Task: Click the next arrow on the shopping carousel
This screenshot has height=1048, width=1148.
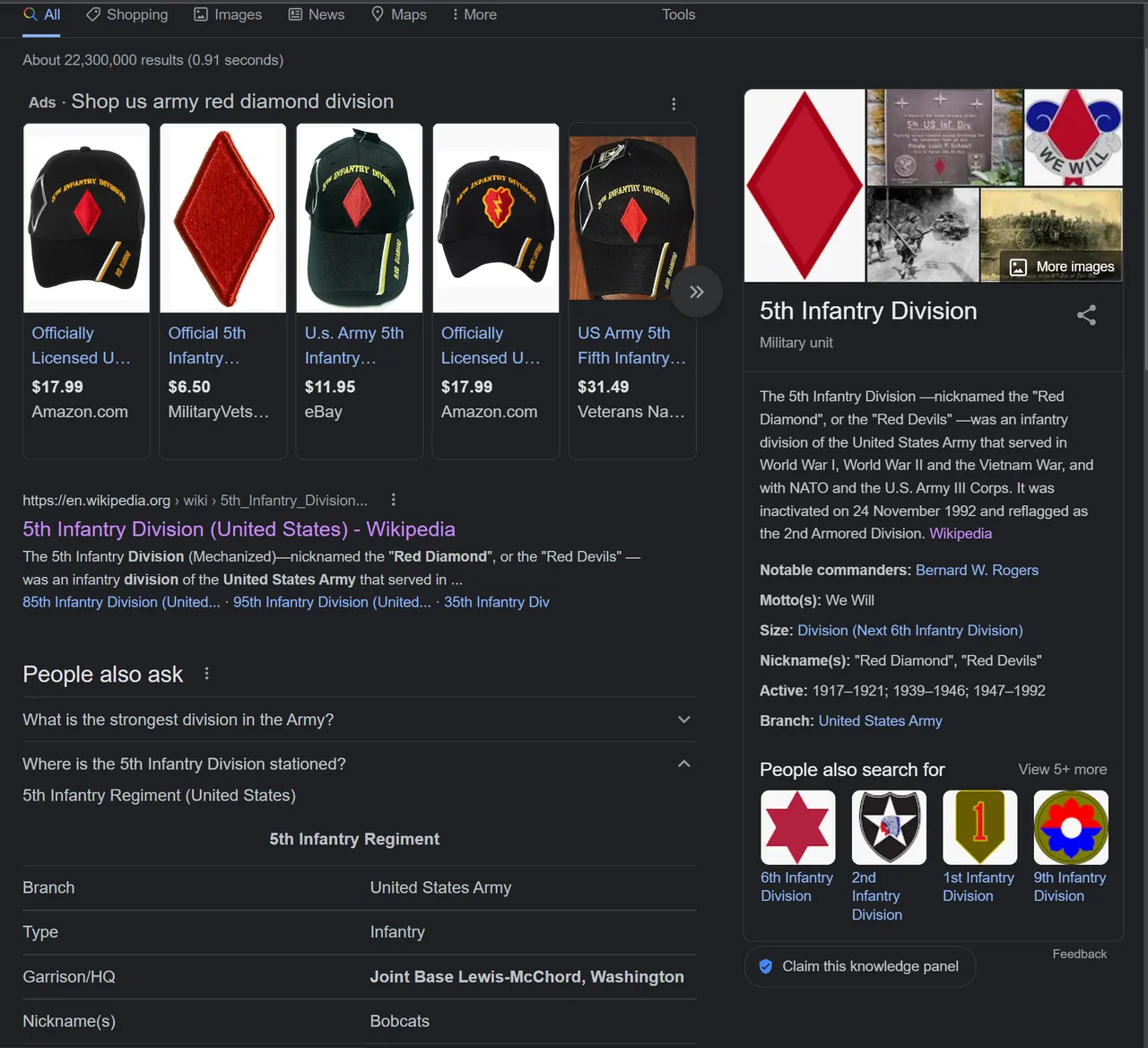Action: [x=696, y=292]
